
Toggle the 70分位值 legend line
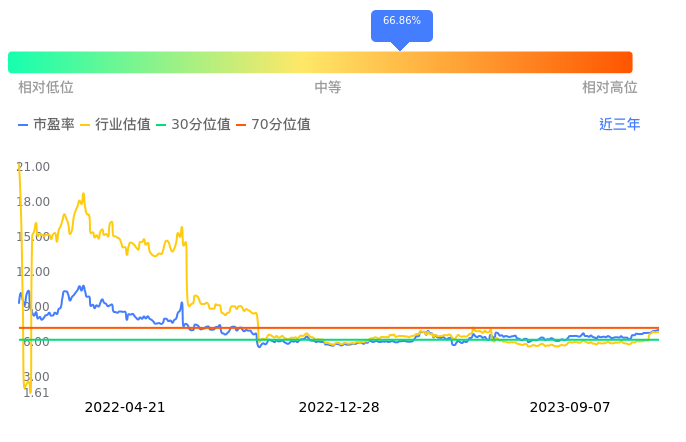[273, 125]
